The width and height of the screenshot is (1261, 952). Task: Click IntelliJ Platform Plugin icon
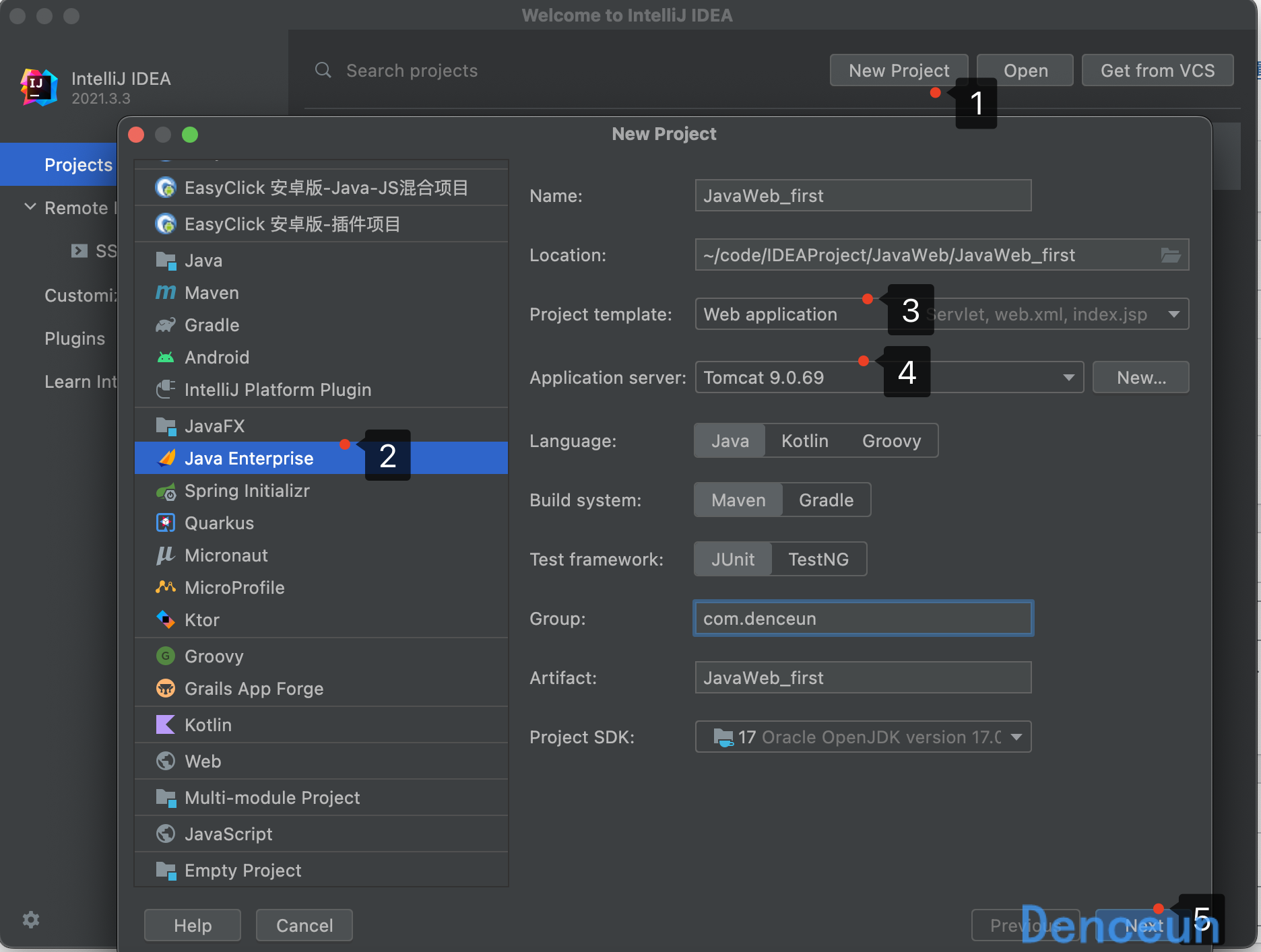tap(166, 389)
